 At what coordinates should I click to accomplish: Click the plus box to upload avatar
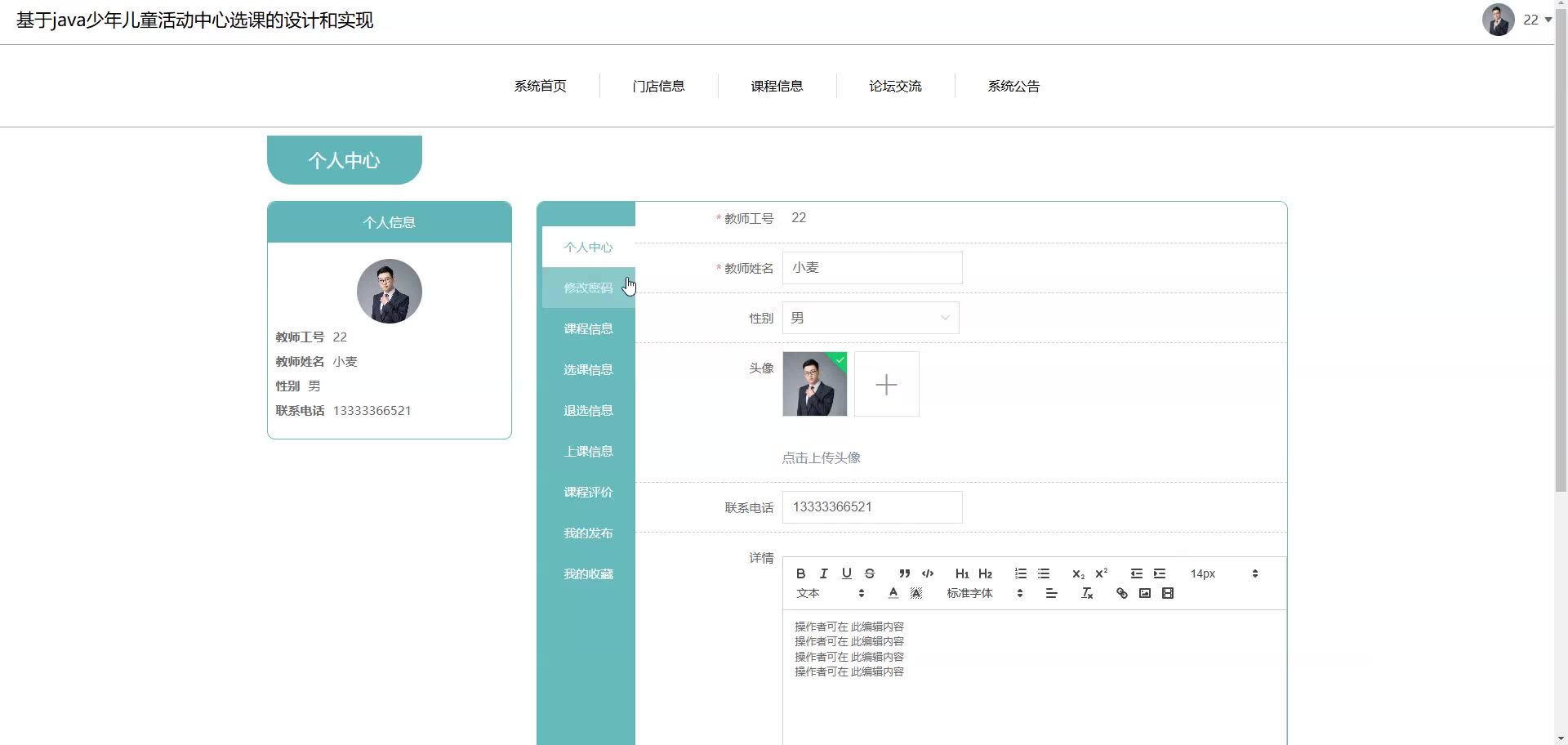point(886,384)
